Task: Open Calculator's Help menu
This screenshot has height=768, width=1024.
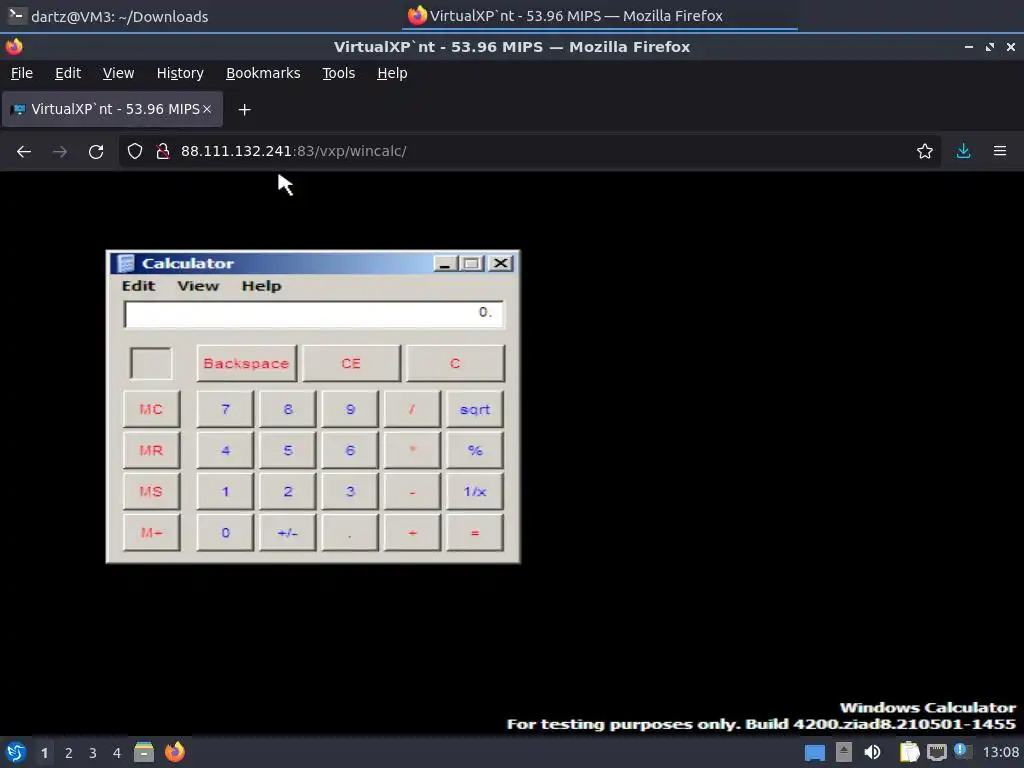Action: click(261, 286)
